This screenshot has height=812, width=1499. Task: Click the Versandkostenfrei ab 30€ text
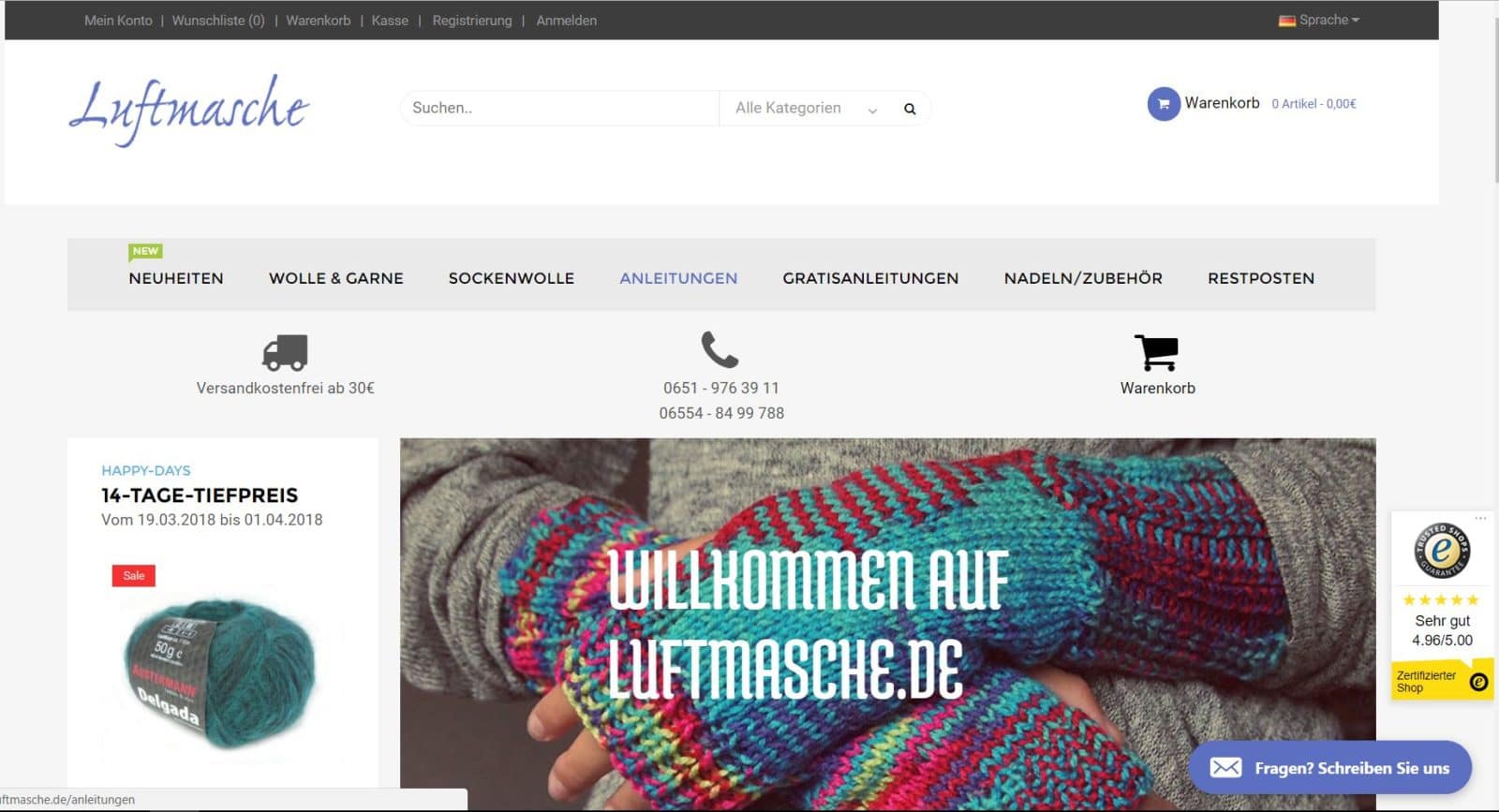(285, 388)
